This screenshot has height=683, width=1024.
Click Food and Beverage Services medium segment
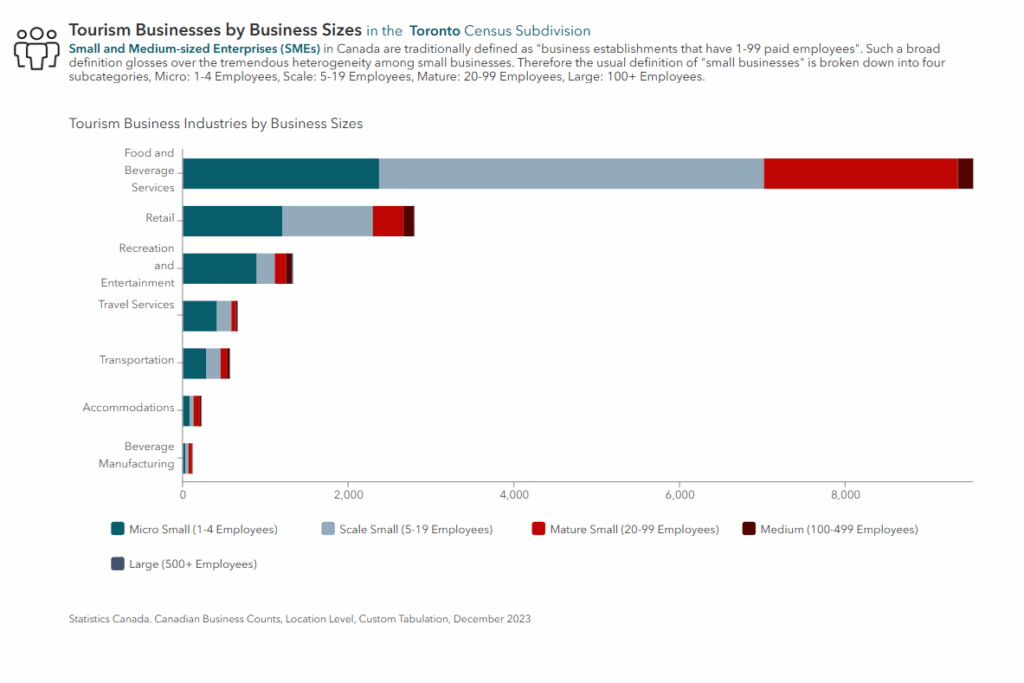pos(965,174)
